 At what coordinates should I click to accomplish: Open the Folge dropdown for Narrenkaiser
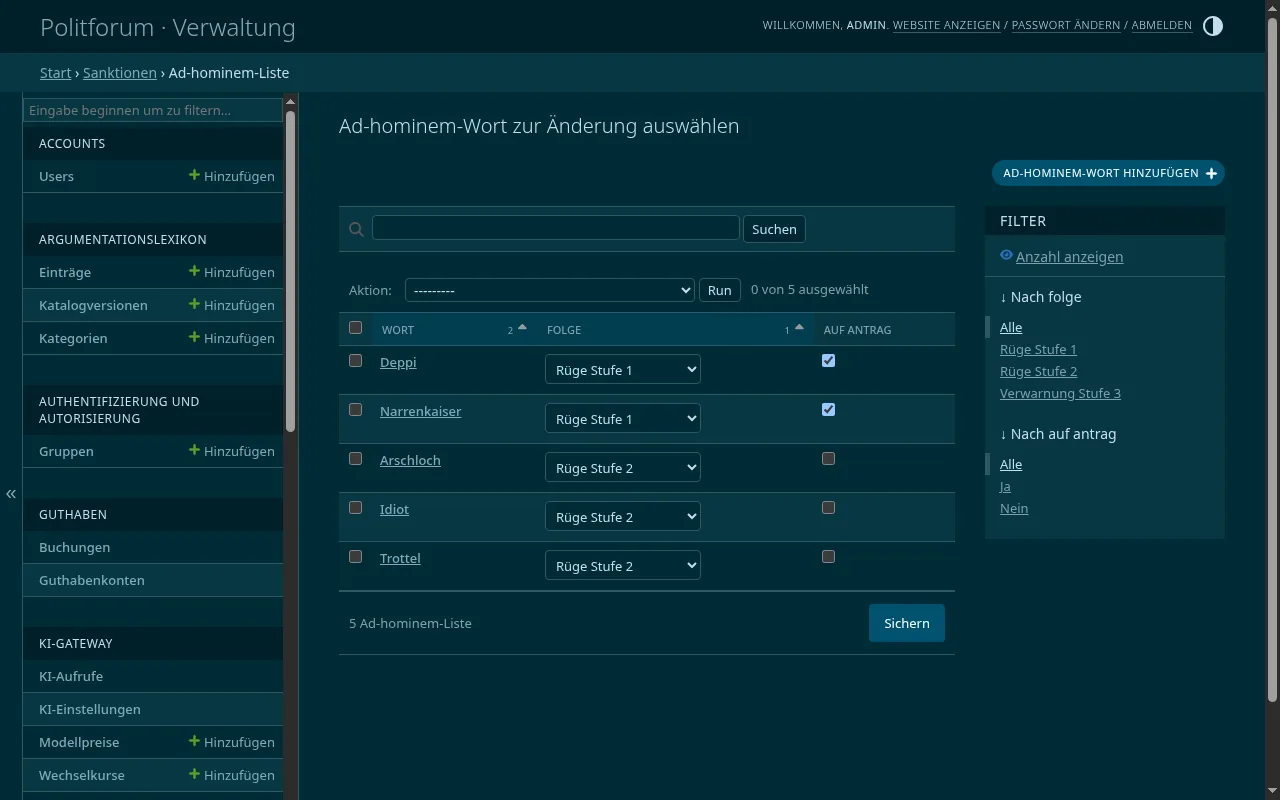click(623, 419)
